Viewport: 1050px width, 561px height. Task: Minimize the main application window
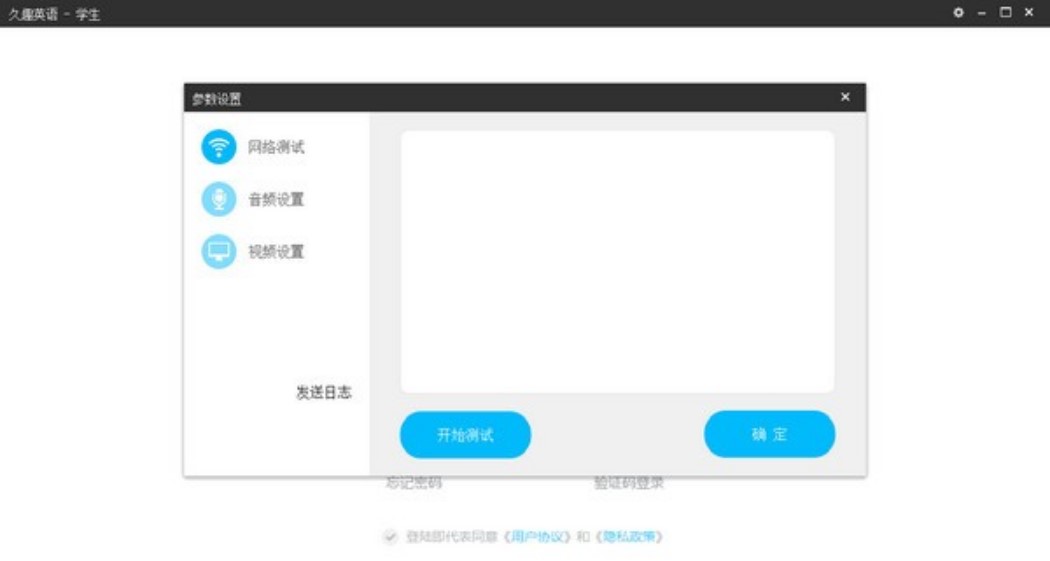coord(982,13)
